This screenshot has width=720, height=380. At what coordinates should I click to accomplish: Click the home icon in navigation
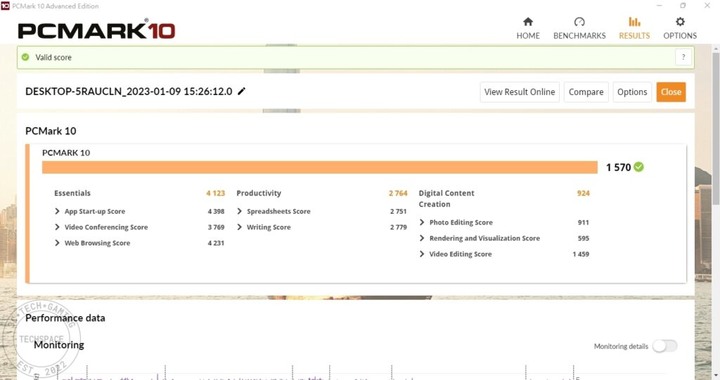528,22
